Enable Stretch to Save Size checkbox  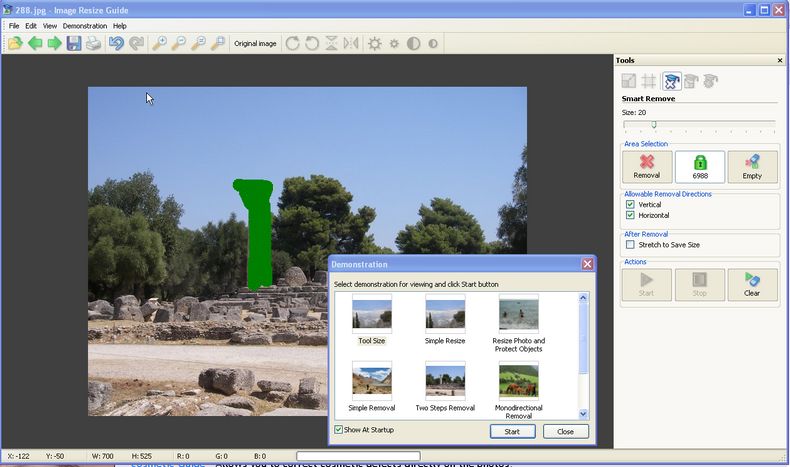(x=630, y=245)
